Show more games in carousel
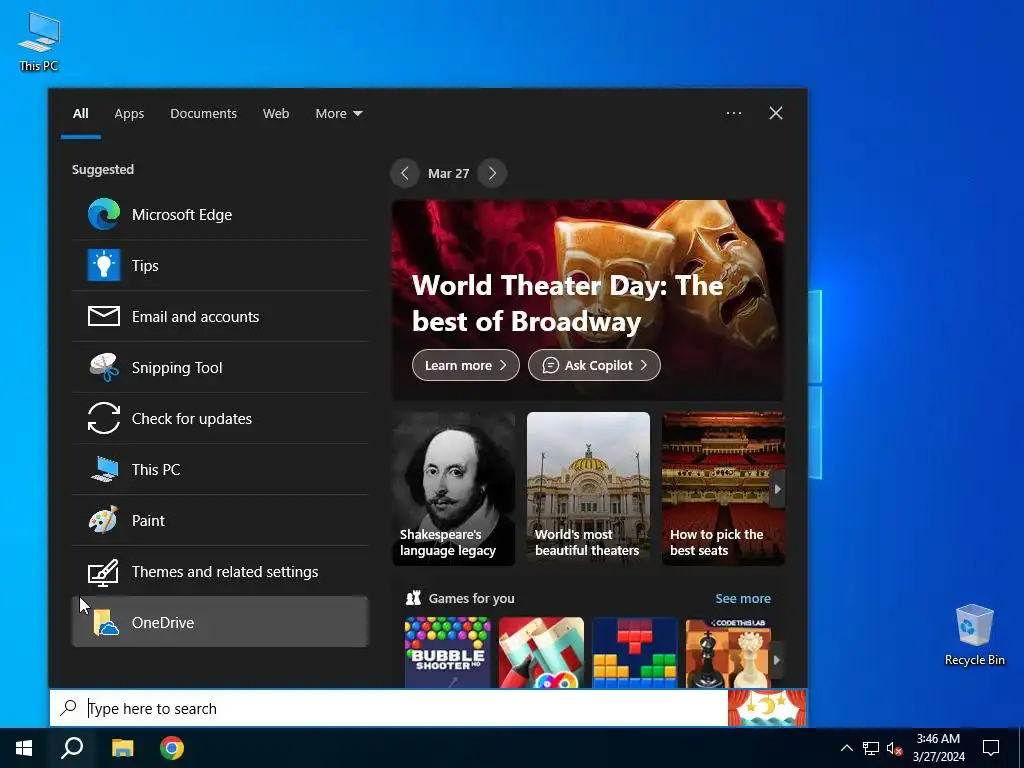 click(x=776, y=660)
